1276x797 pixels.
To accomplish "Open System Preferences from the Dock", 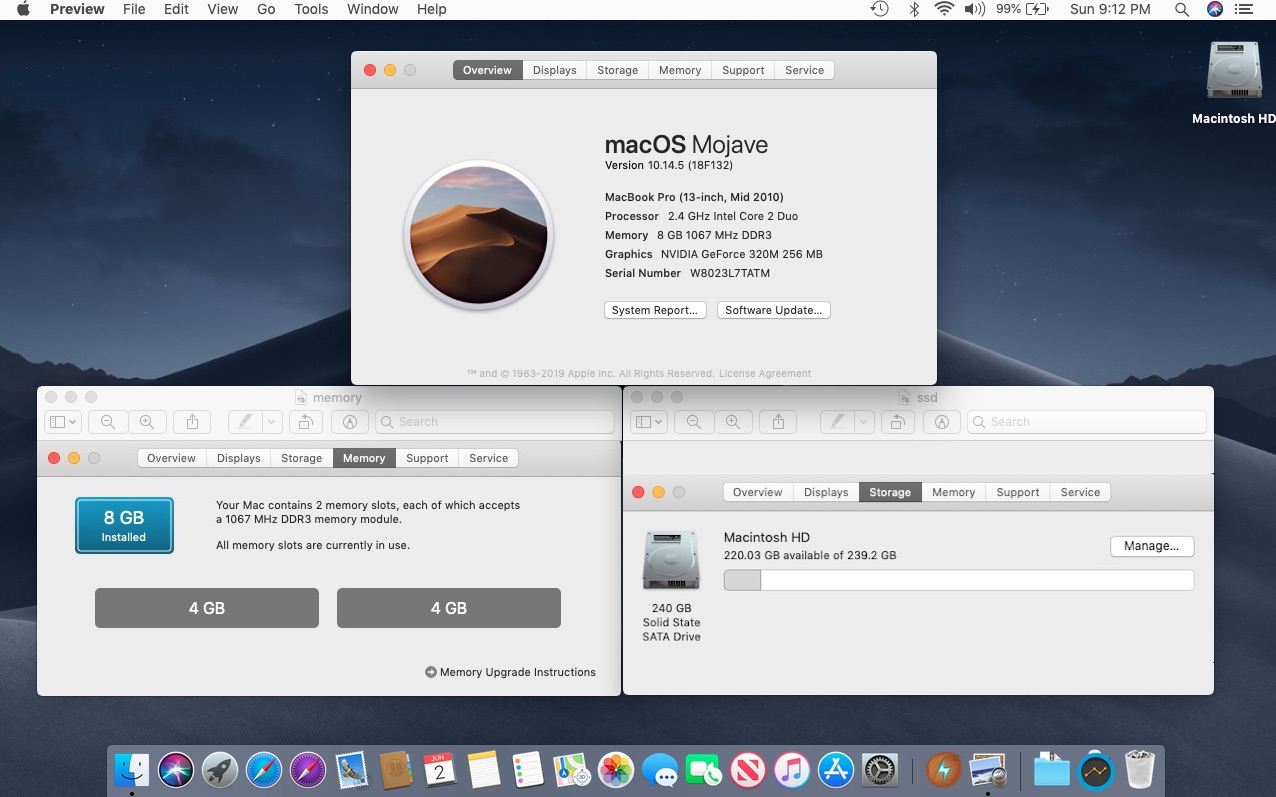I will [x=880, y=770].
